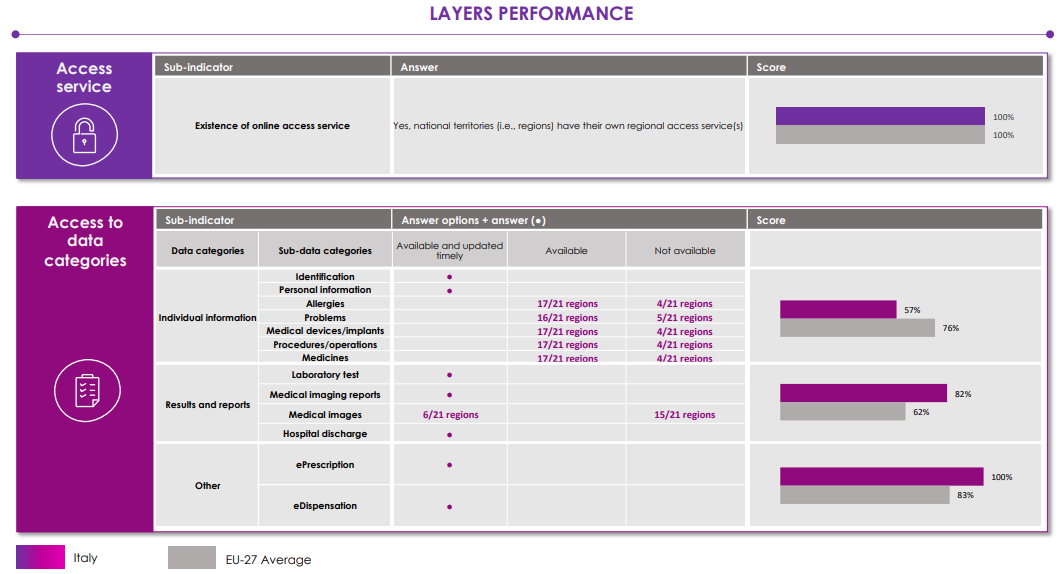Click the eDispensation row dot marker
Viewport: 1062px width, 574px height.
pyautogui.click(x=450, y=507)
